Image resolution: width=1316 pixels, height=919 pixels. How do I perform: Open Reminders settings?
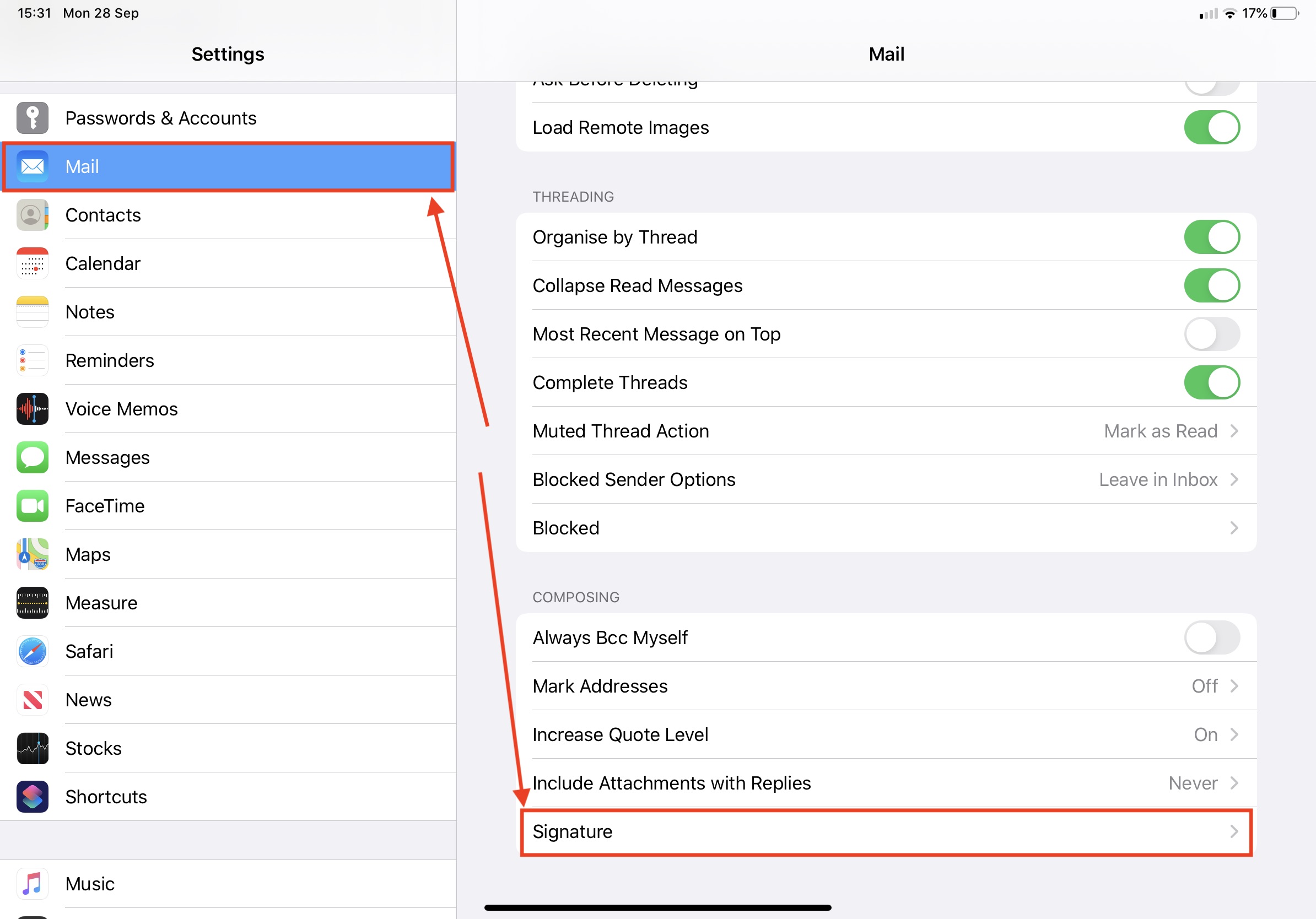(228, 360)
